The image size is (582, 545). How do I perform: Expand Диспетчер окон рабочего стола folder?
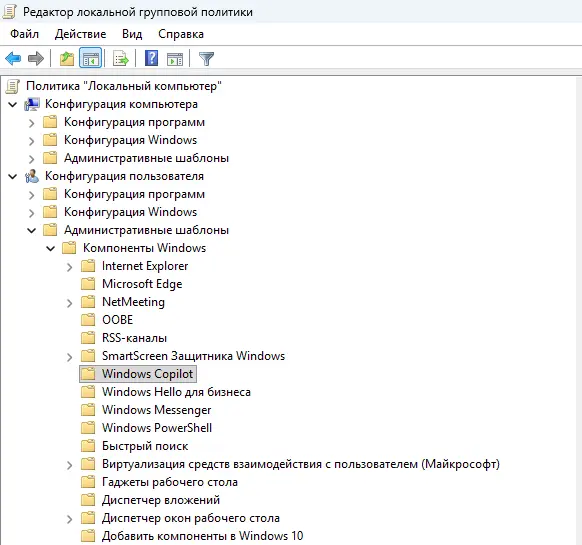click(x=70, y=519)
